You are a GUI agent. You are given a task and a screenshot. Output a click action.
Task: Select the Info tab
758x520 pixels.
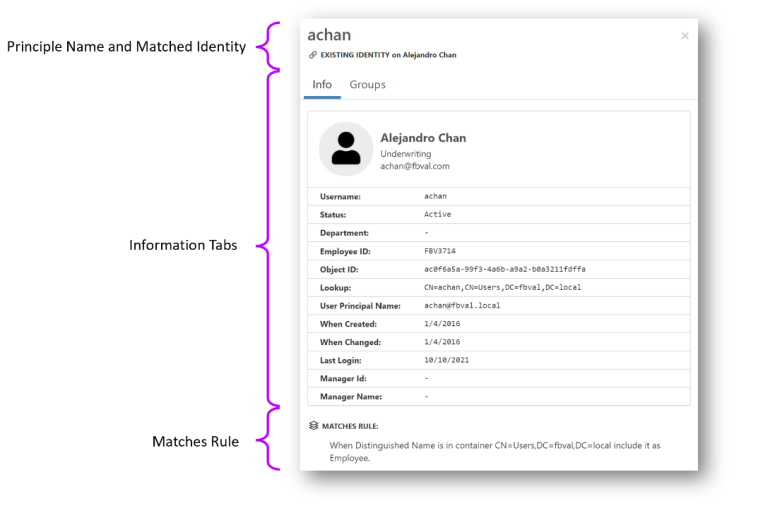click(x=322, y=85)
